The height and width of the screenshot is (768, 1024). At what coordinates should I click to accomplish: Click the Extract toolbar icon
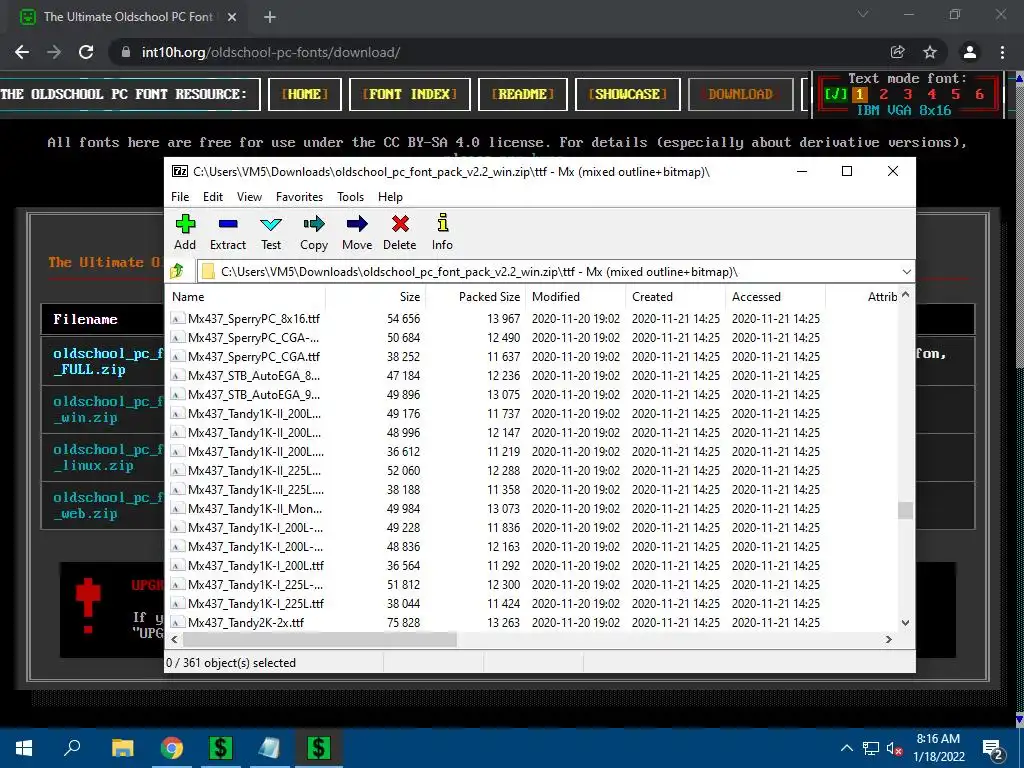click(228, 232)
